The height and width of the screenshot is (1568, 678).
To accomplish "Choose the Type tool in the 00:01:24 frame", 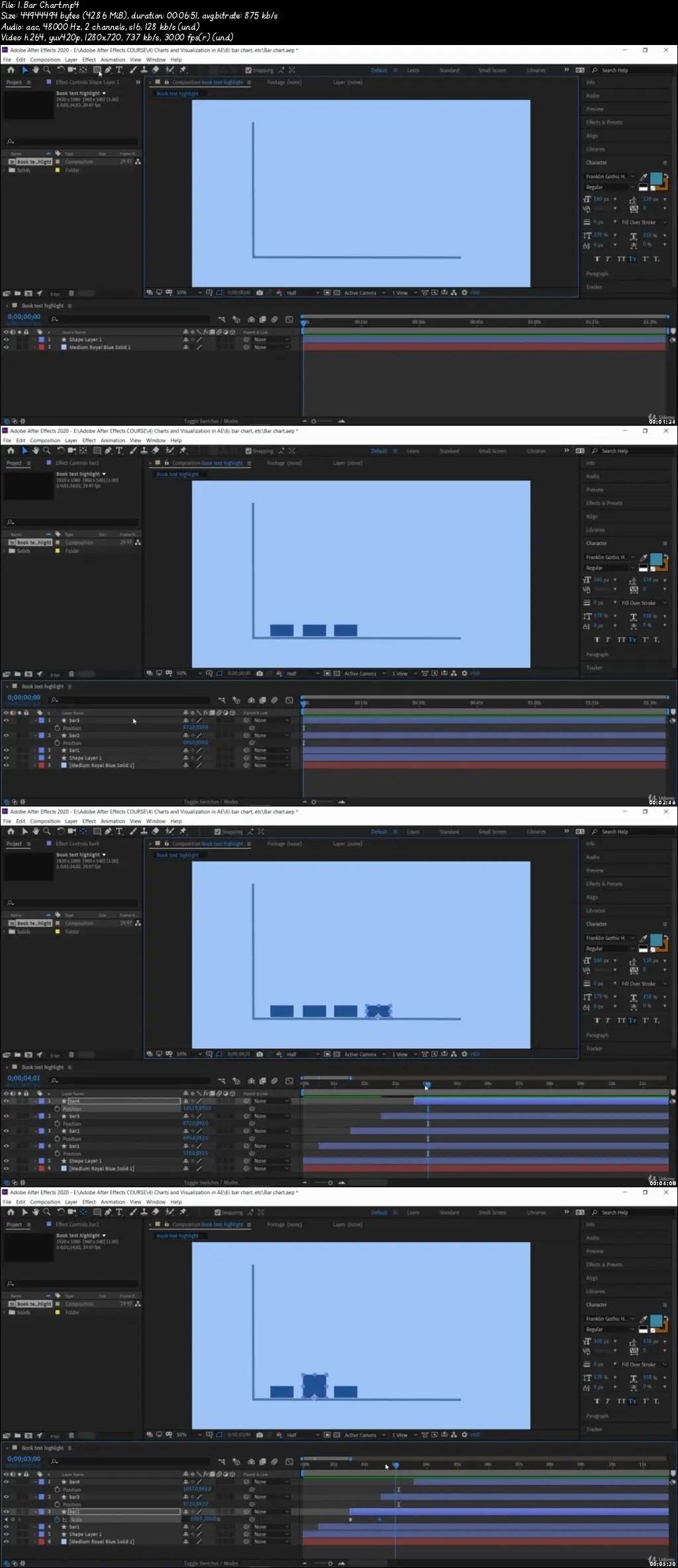I will [119, 70].
